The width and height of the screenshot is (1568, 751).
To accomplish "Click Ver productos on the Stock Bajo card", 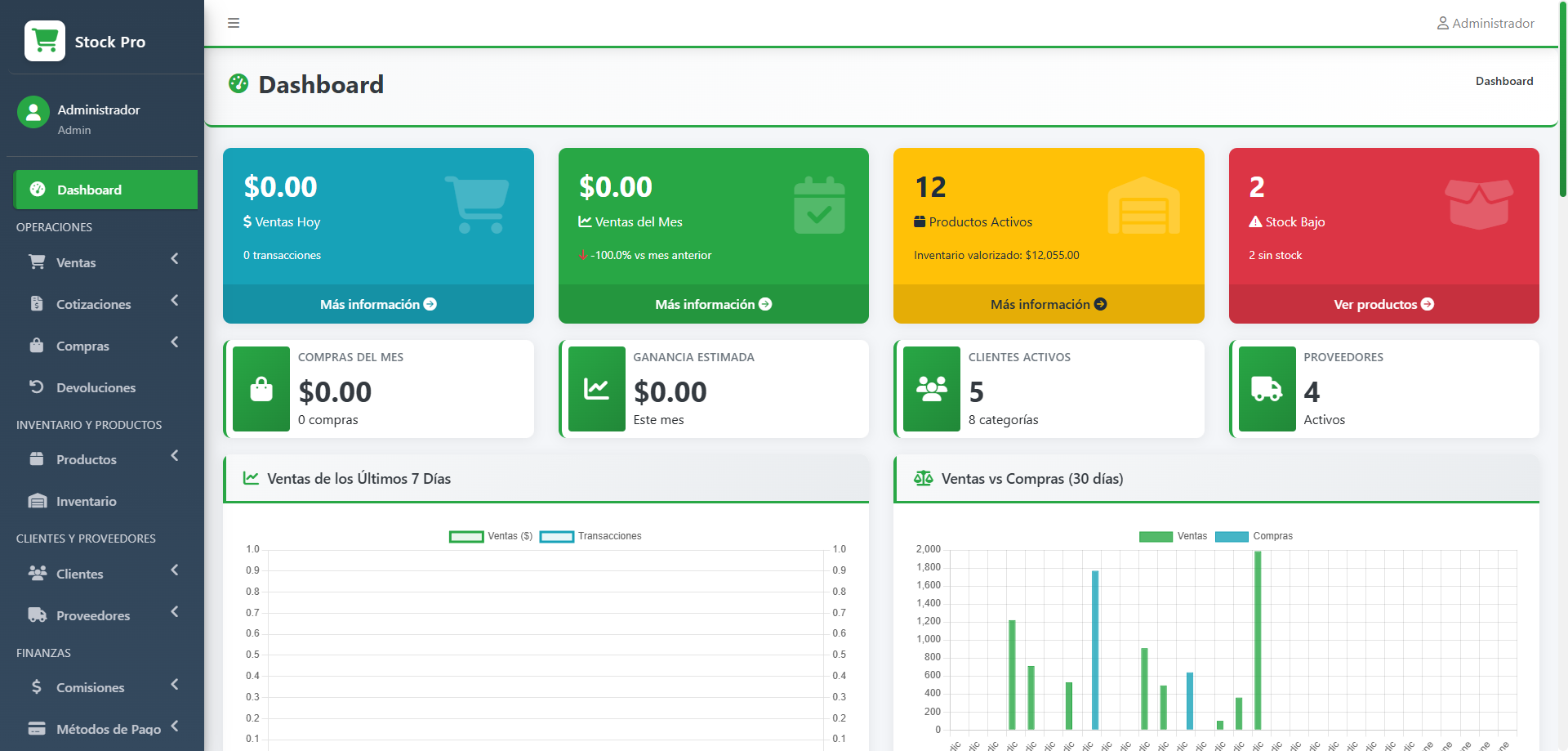I will pos(1383,303).
